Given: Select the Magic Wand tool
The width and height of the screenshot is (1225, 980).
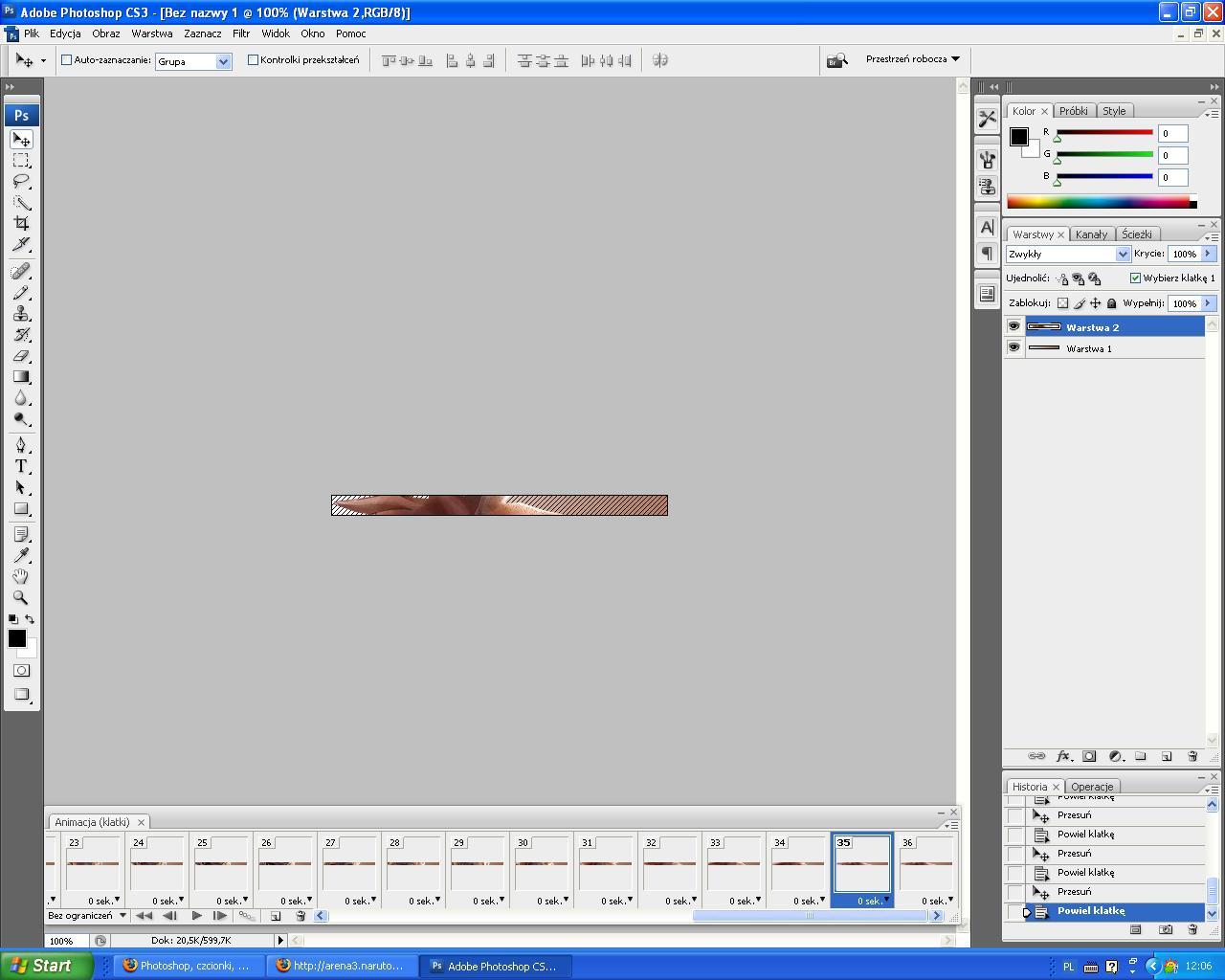Looking at the screenshot, I should [x=21, y=203].
